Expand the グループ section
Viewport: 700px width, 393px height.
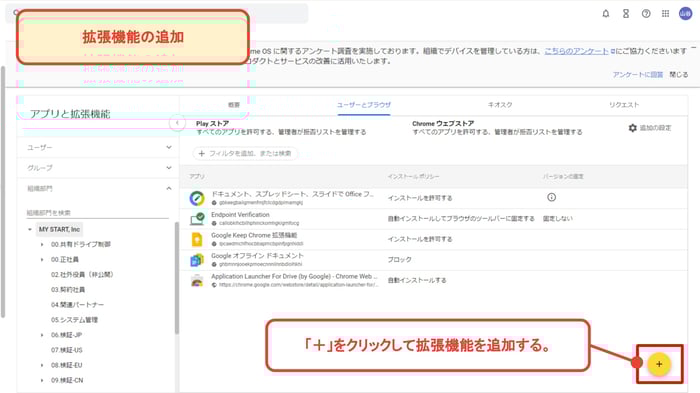pyautogui.click(x=169, y=168)
